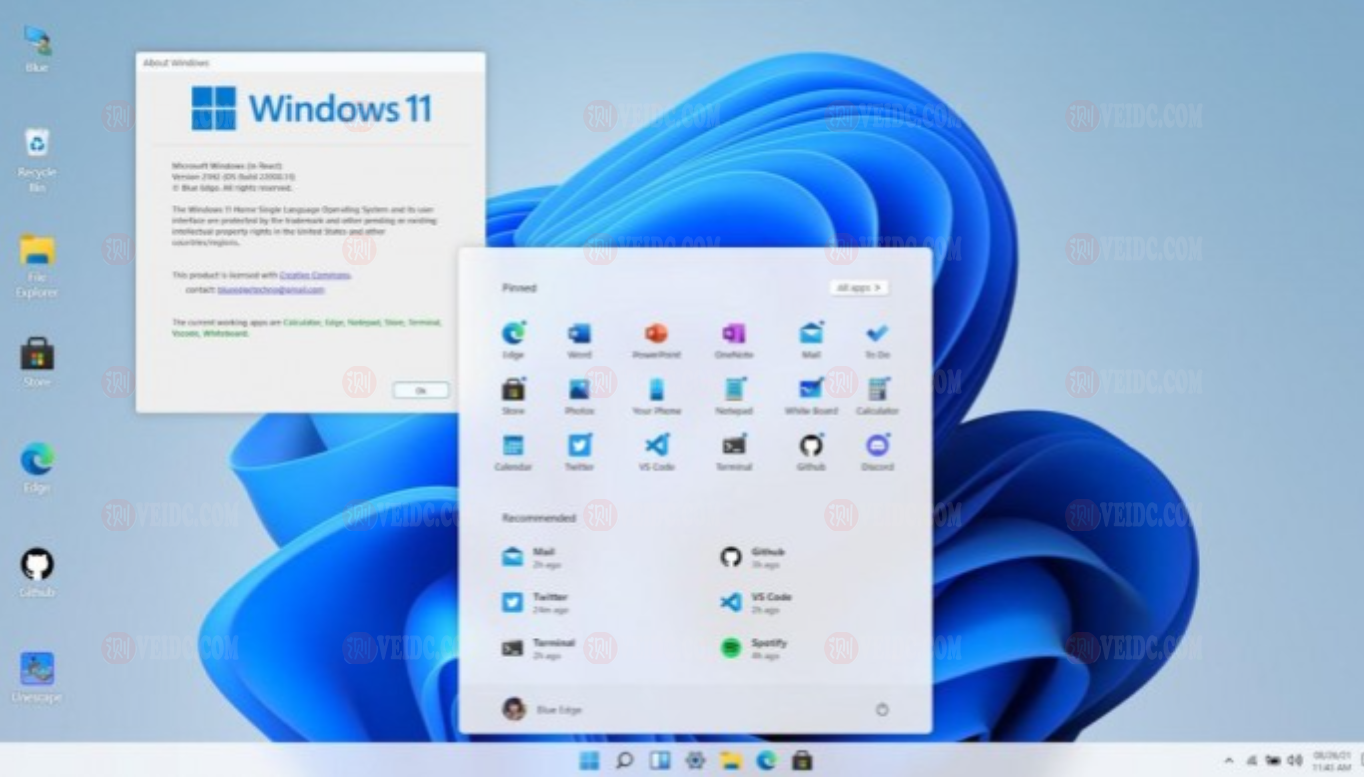Open the To Do pinned app
Screen dimensions: 1364x777
click(x=877, y=335)
